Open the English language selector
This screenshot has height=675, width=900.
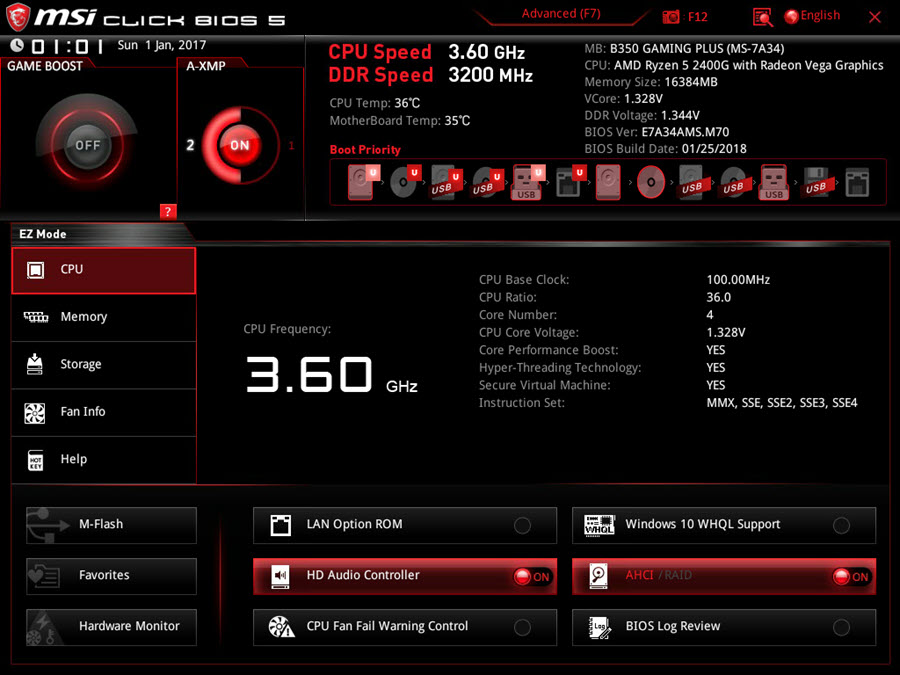point(812,16)
